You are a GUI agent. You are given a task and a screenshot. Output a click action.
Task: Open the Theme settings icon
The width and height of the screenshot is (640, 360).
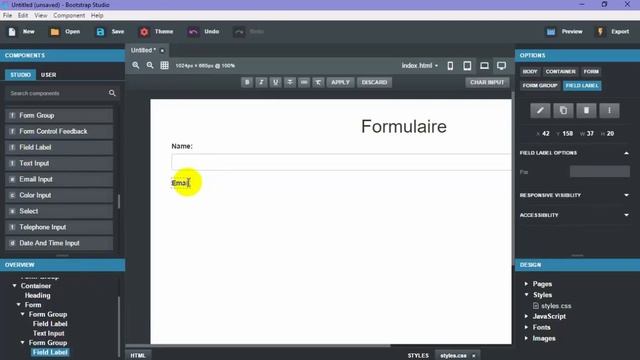point(144,32)
